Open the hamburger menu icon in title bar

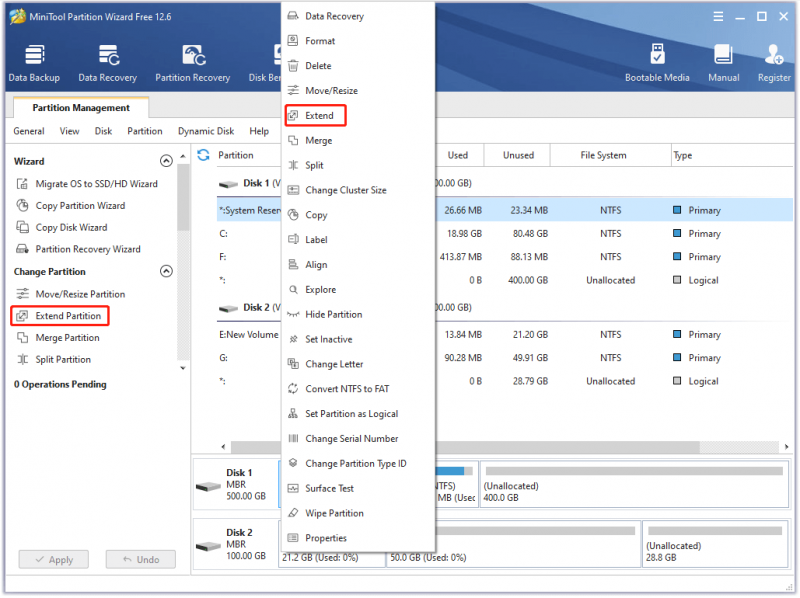point(718,16)
